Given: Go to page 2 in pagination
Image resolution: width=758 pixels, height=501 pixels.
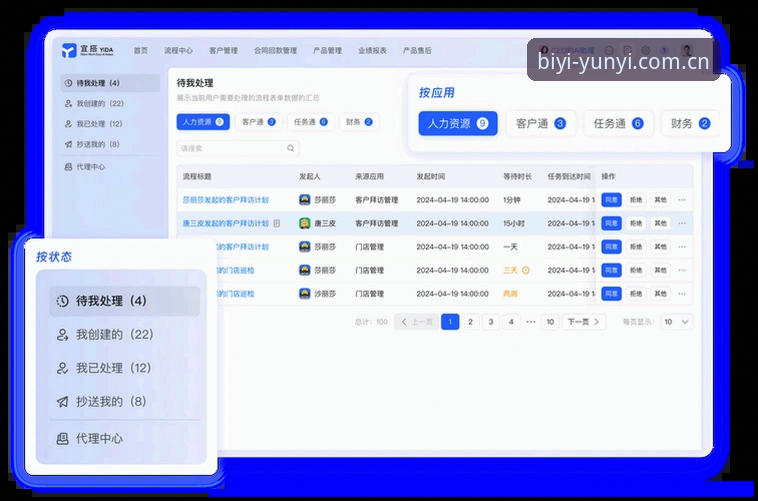Looking at the screenshot, I should point(470,322).
